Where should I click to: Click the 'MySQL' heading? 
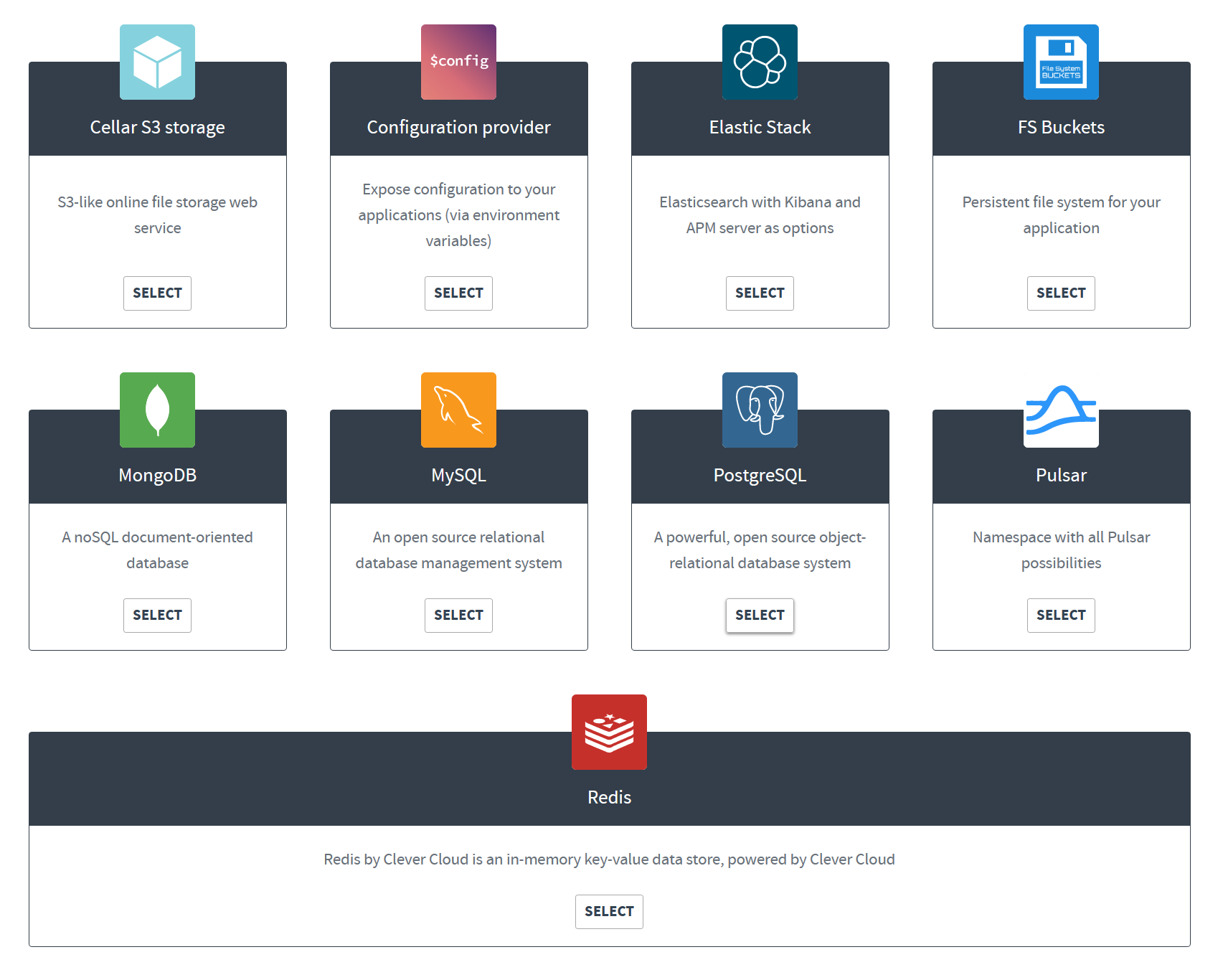(458, 476)
